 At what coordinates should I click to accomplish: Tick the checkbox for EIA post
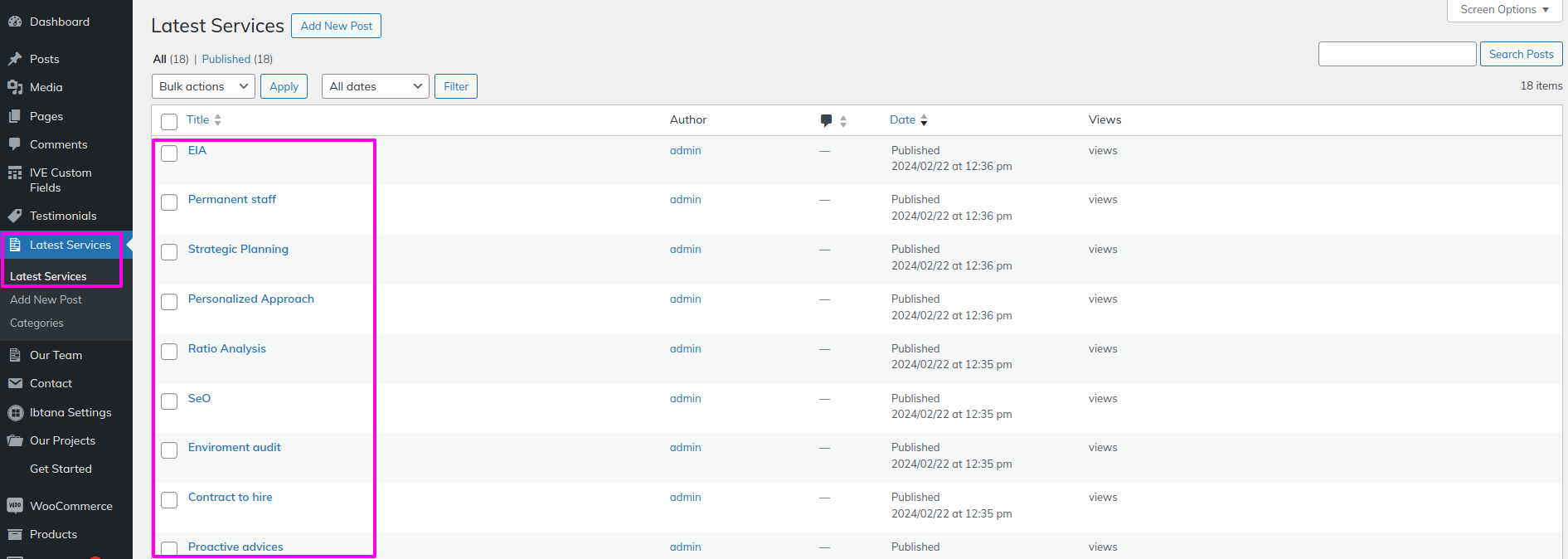click(x=169, y=153)
